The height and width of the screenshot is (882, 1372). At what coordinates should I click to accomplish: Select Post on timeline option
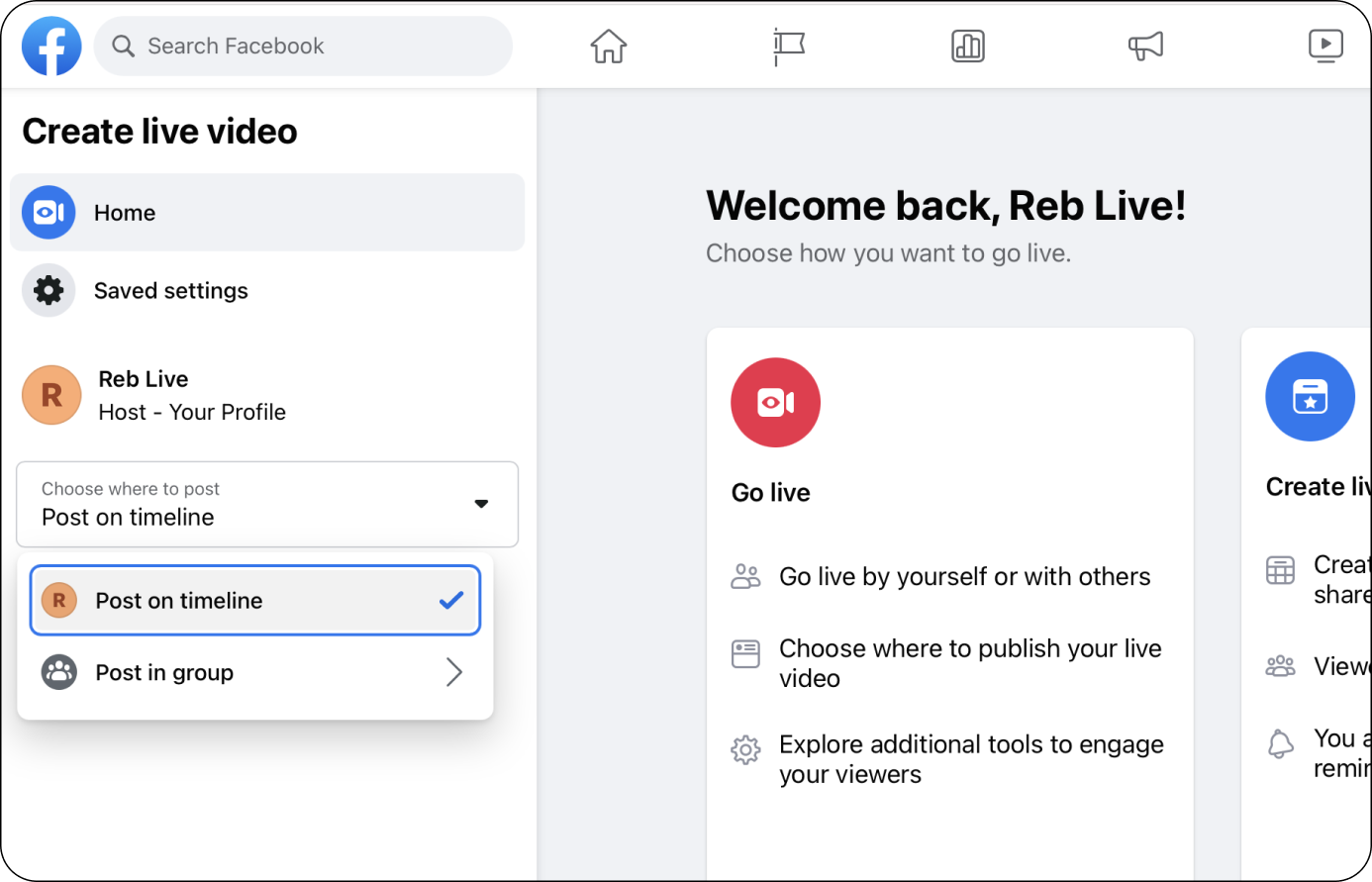(x=255, y=600)
